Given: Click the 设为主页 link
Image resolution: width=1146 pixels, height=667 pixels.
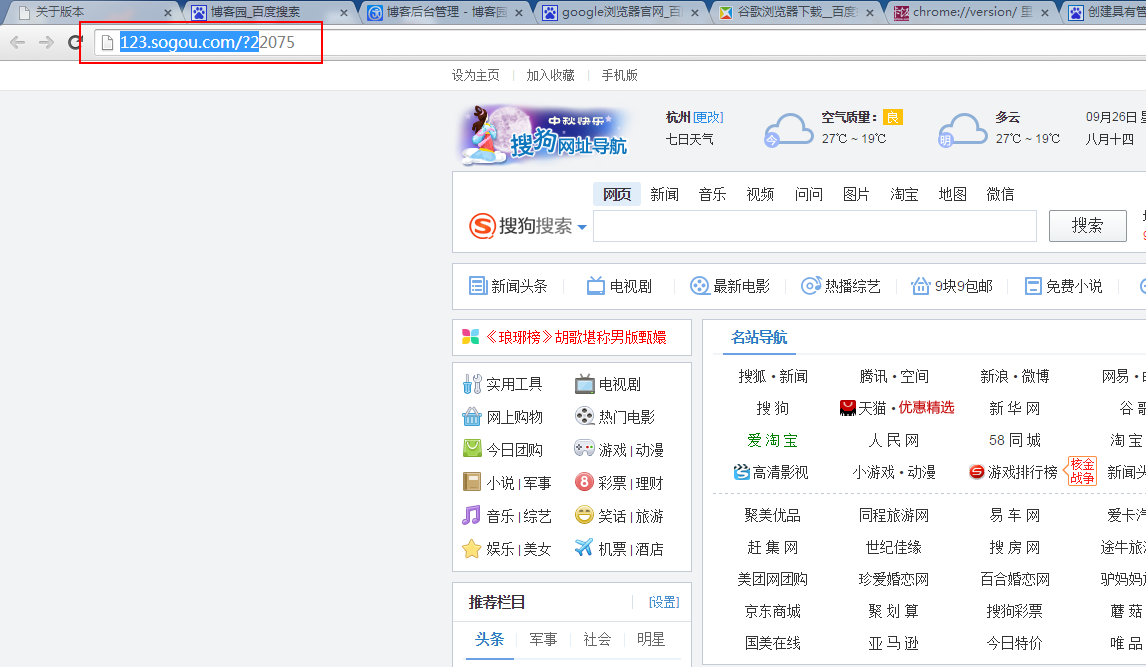Looking at the screenshot, I should coord(476,75).
